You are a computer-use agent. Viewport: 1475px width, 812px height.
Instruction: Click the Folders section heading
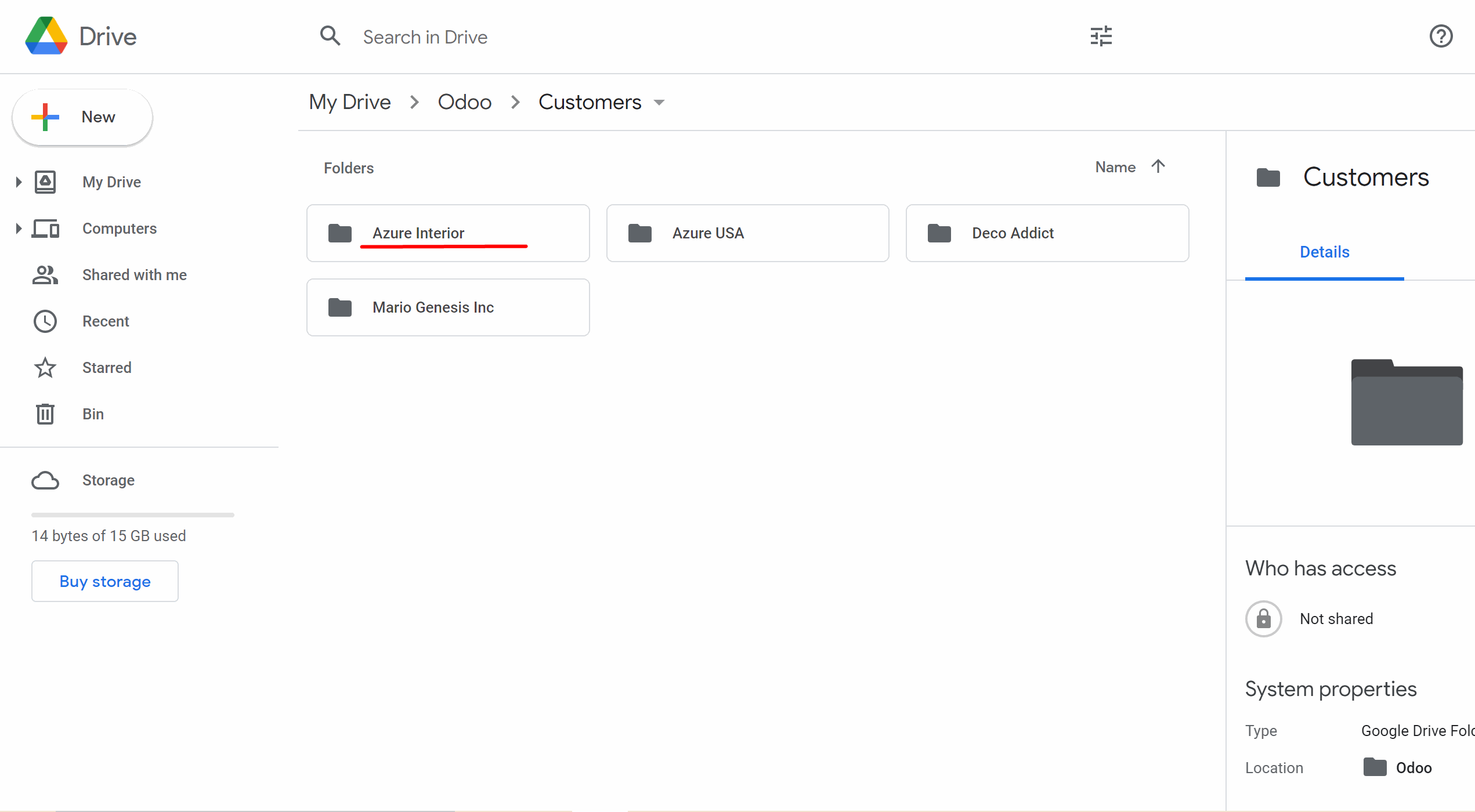(x=349, y=168)
